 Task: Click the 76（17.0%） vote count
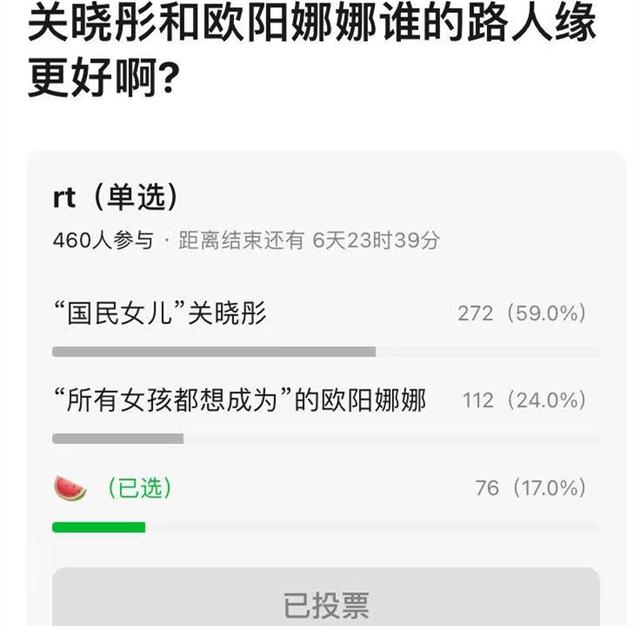[x=530, y=488]
